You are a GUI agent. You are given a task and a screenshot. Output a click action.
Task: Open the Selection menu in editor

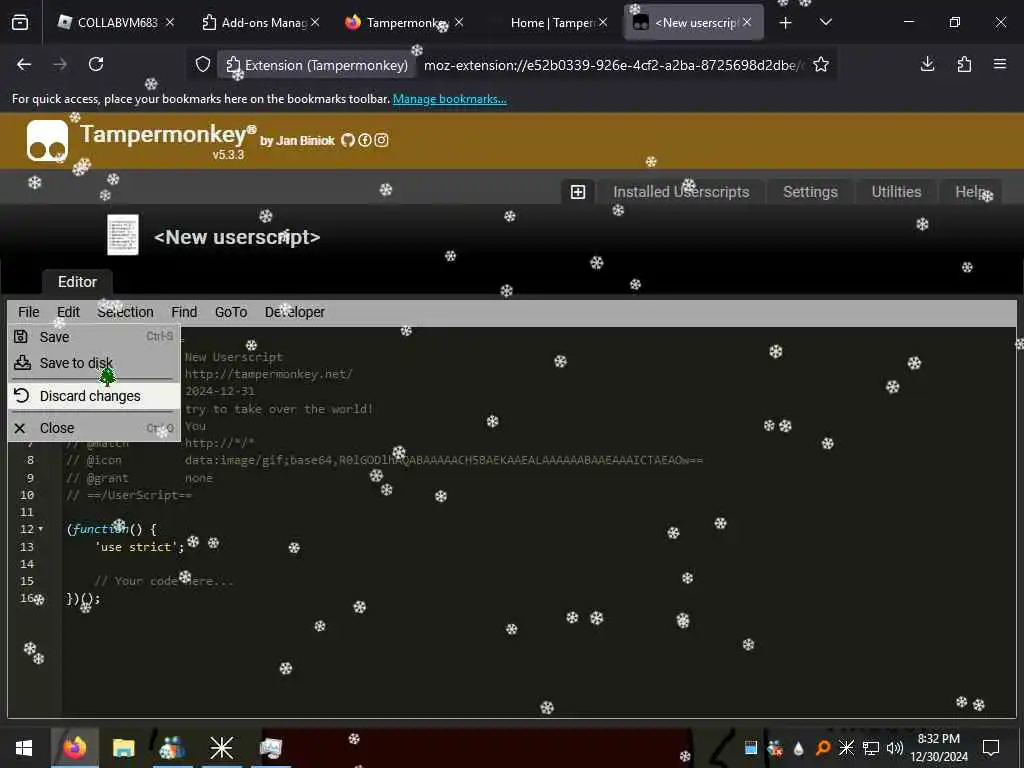click(x=125, y=312)
